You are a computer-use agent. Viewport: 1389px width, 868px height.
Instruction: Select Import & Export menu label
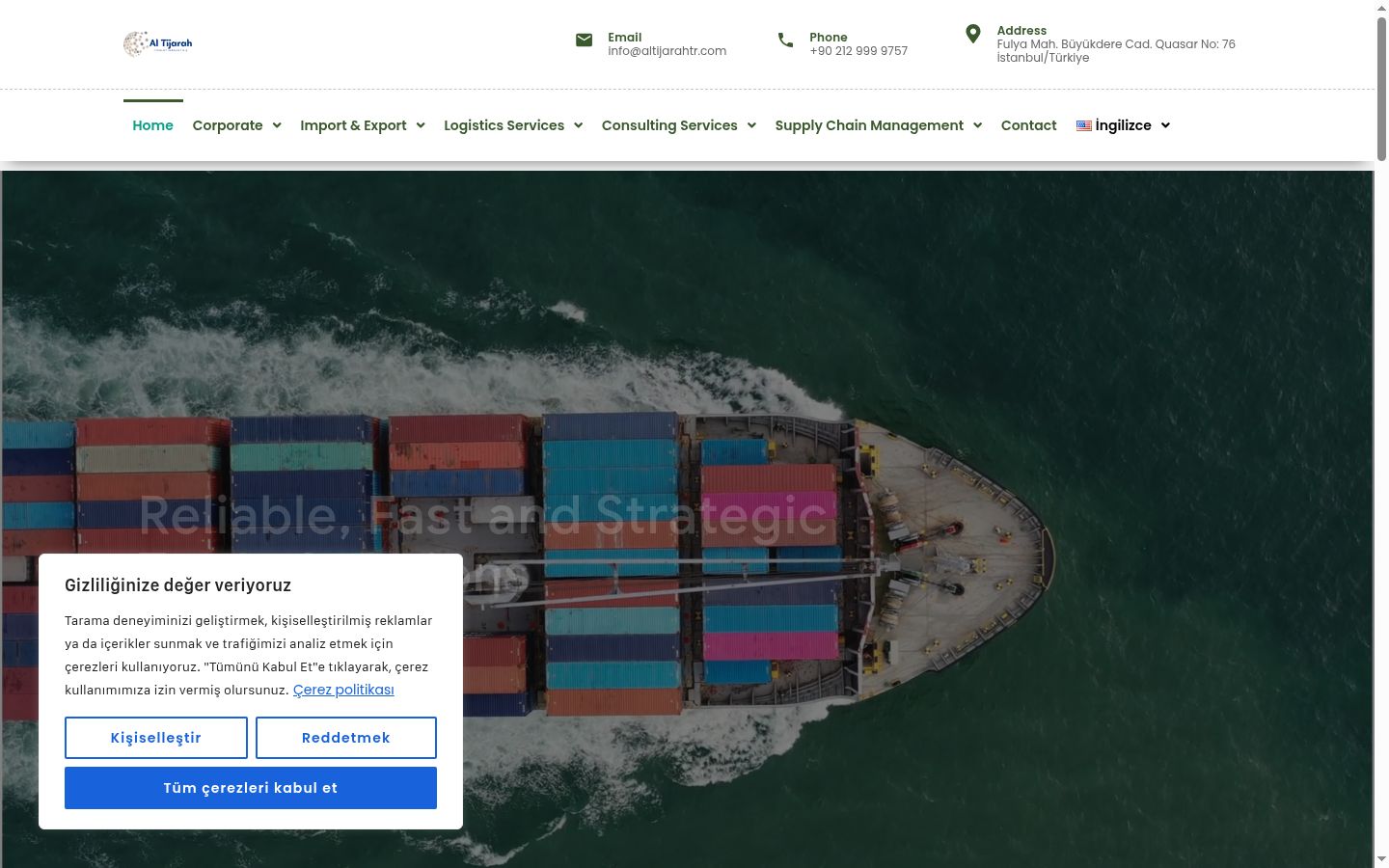pyautogui.click(x=353, y=125)
